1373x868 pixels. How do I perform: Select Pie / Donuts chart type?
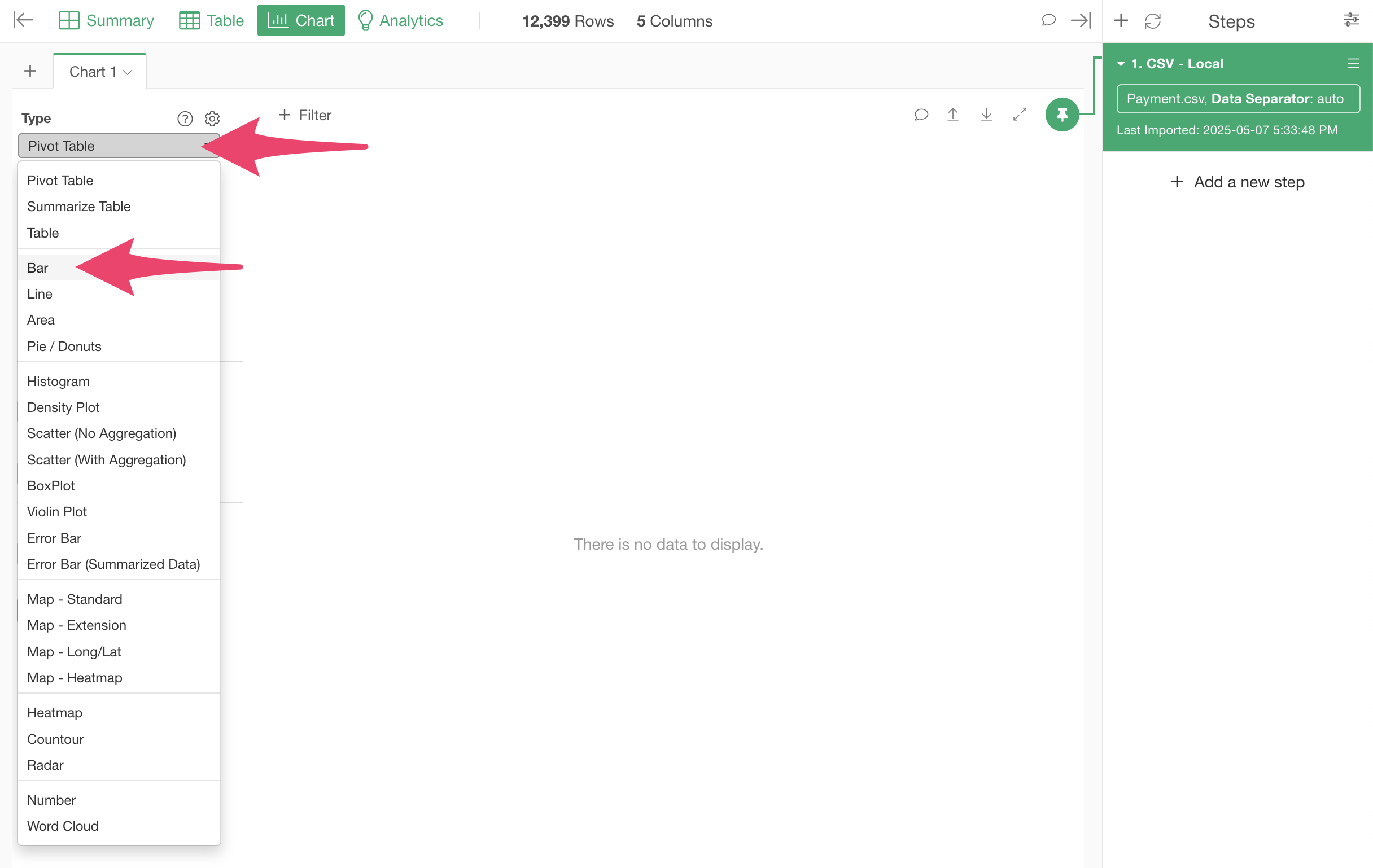pyautogui.click(x=119, y=347)
